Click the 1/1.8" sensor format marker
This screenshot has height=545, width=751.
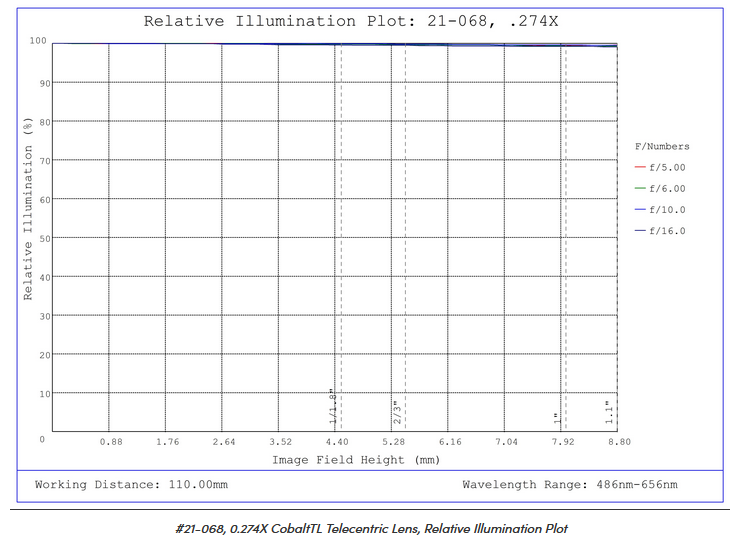334,408
